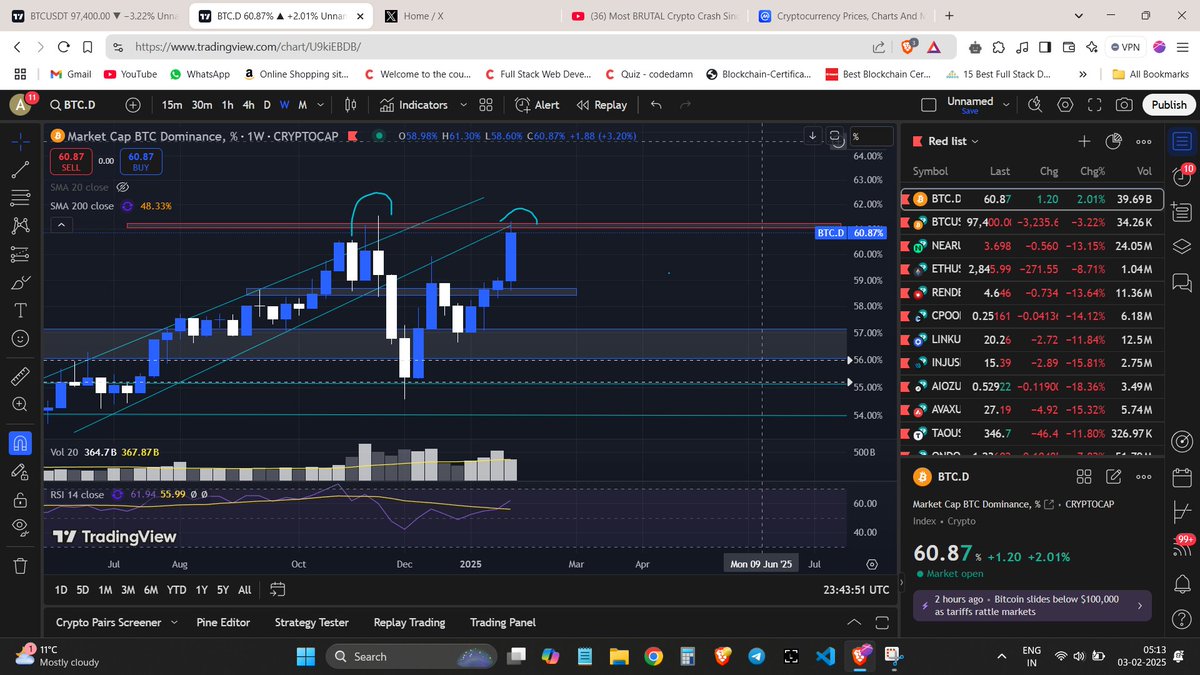Open the Unnamed layout dropdown arrow
The height and width of the screenshot is (675, 1200).
tap(1008, 104)
